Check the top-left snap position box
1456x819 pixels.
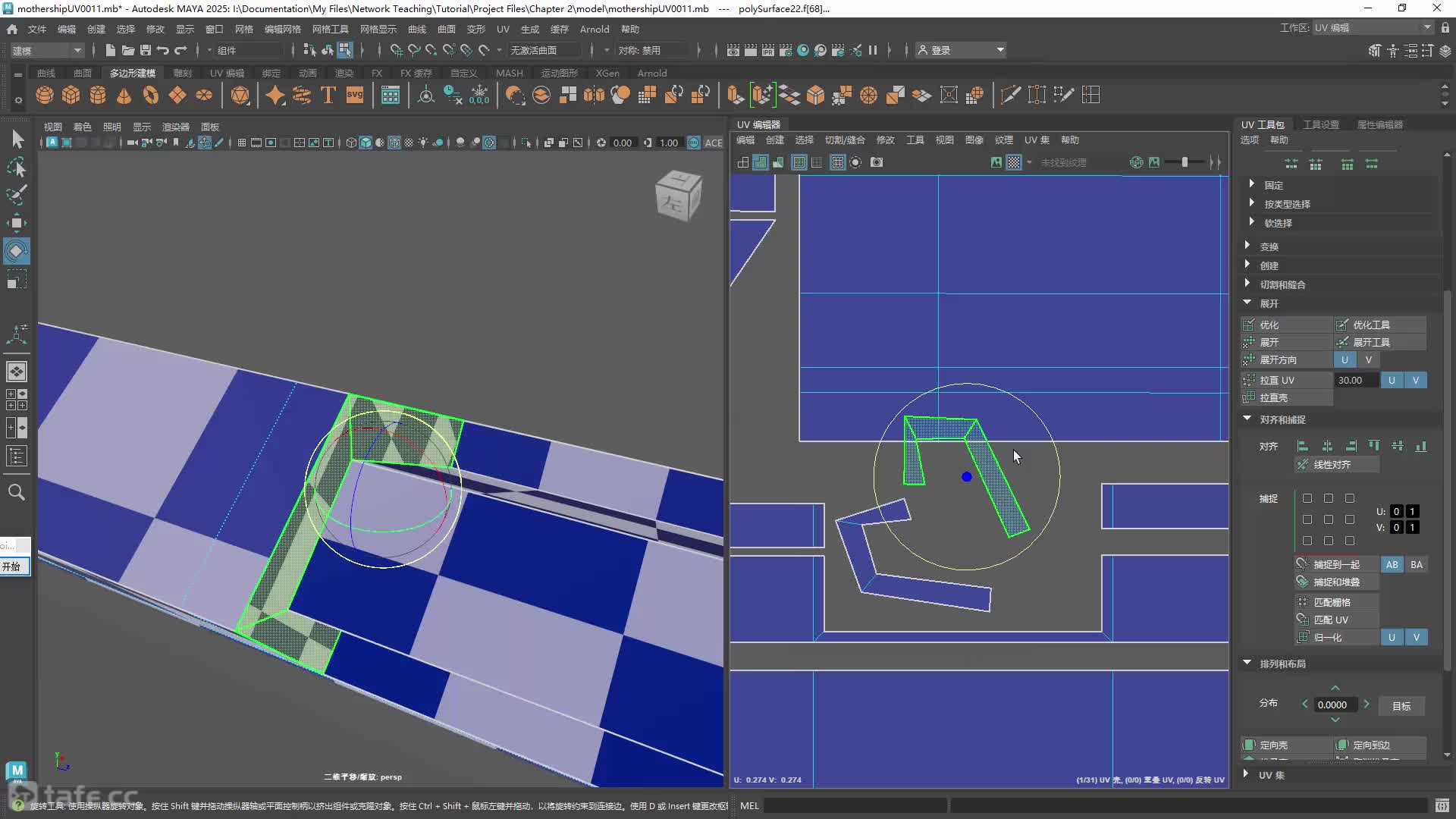point(1307,498)
